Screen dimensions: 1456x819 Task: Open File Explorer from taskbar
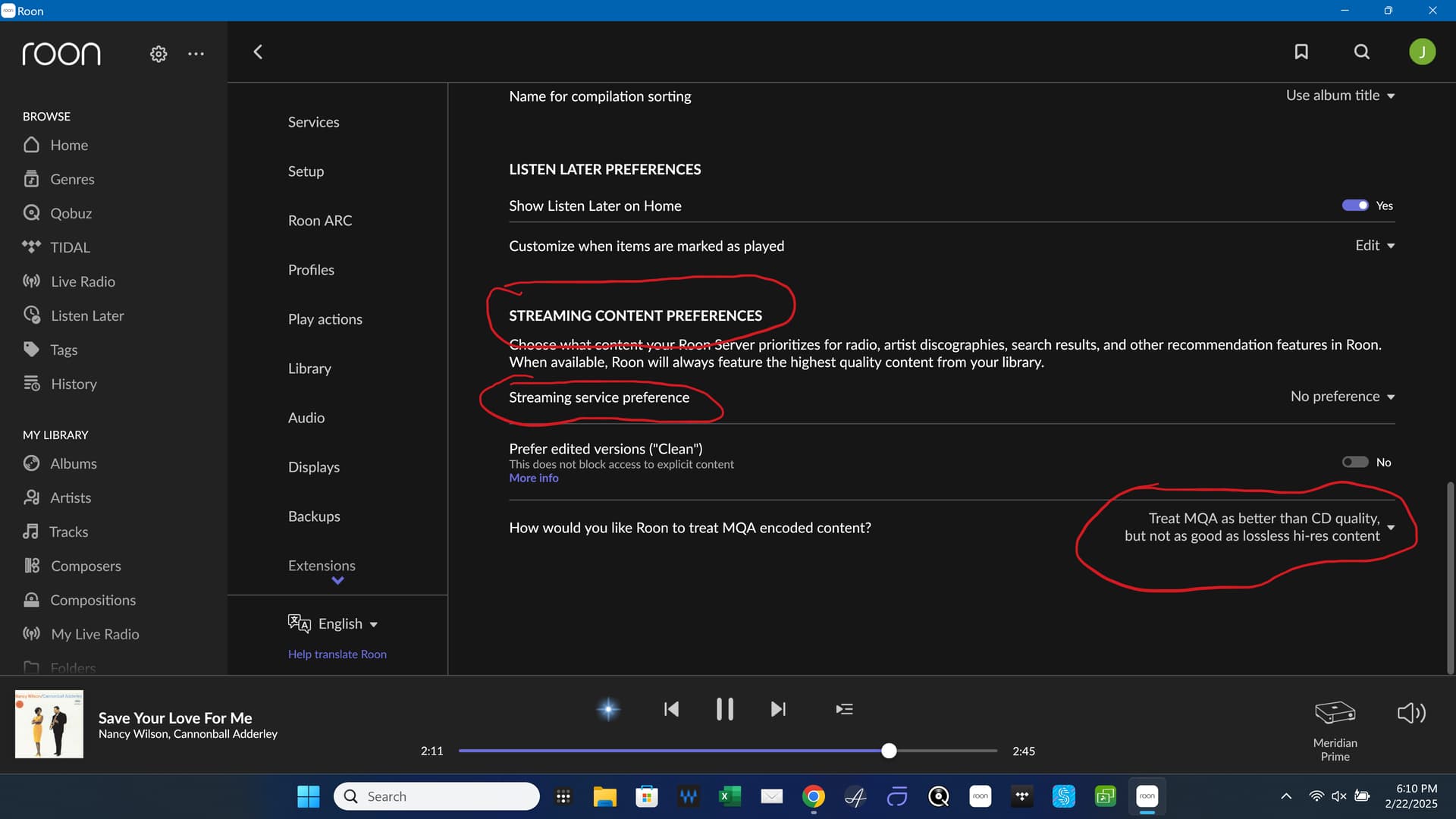604,796
